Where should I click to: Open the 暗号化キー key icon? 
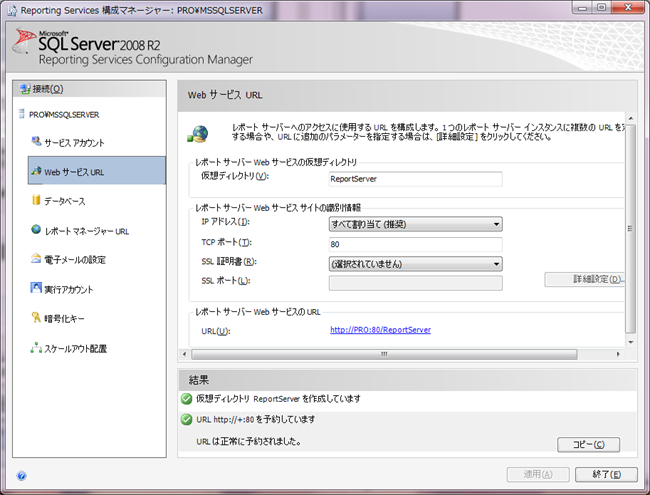(x=36, y=317)
